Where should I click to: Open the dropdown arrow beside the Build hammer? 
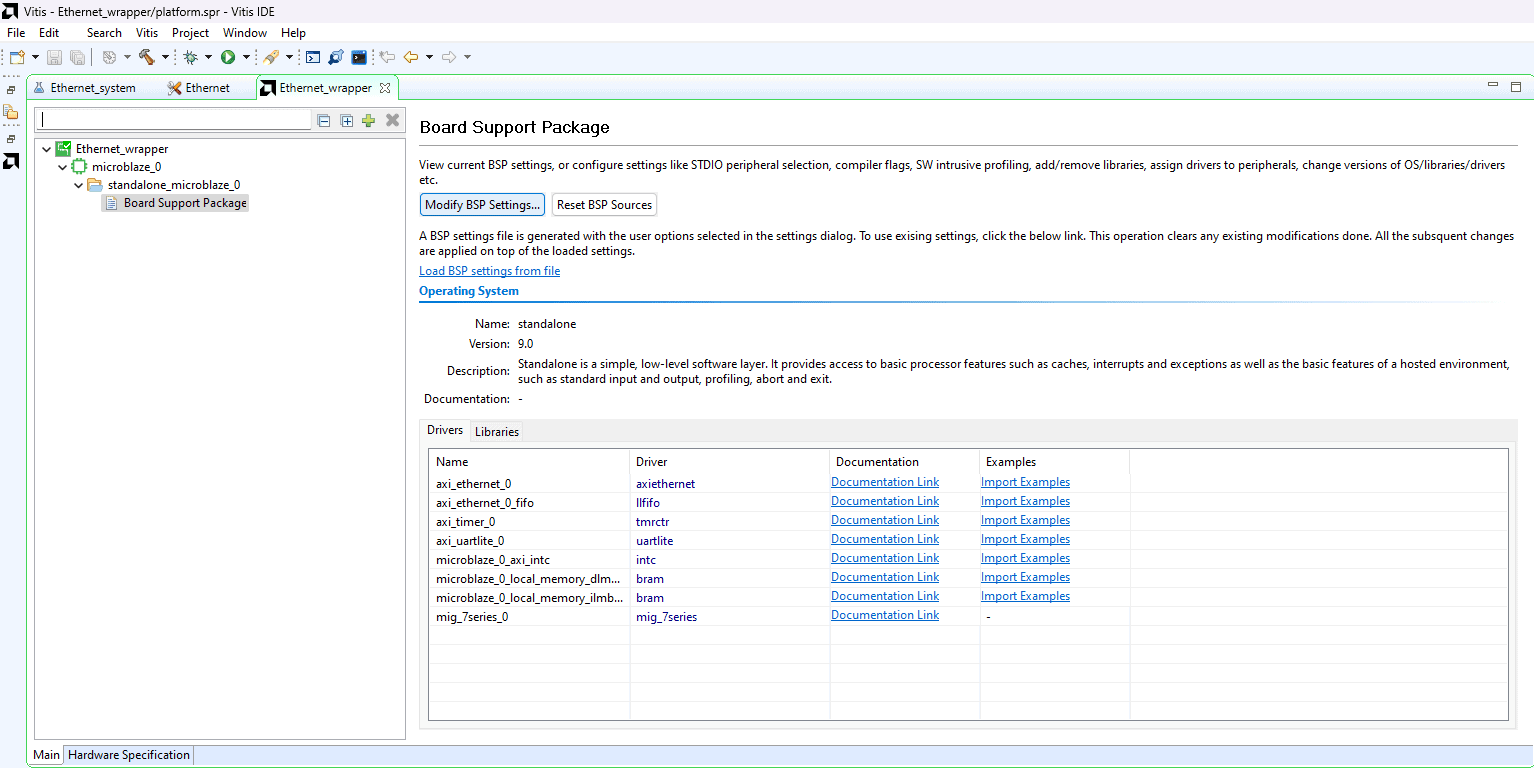tap(165, 57)
